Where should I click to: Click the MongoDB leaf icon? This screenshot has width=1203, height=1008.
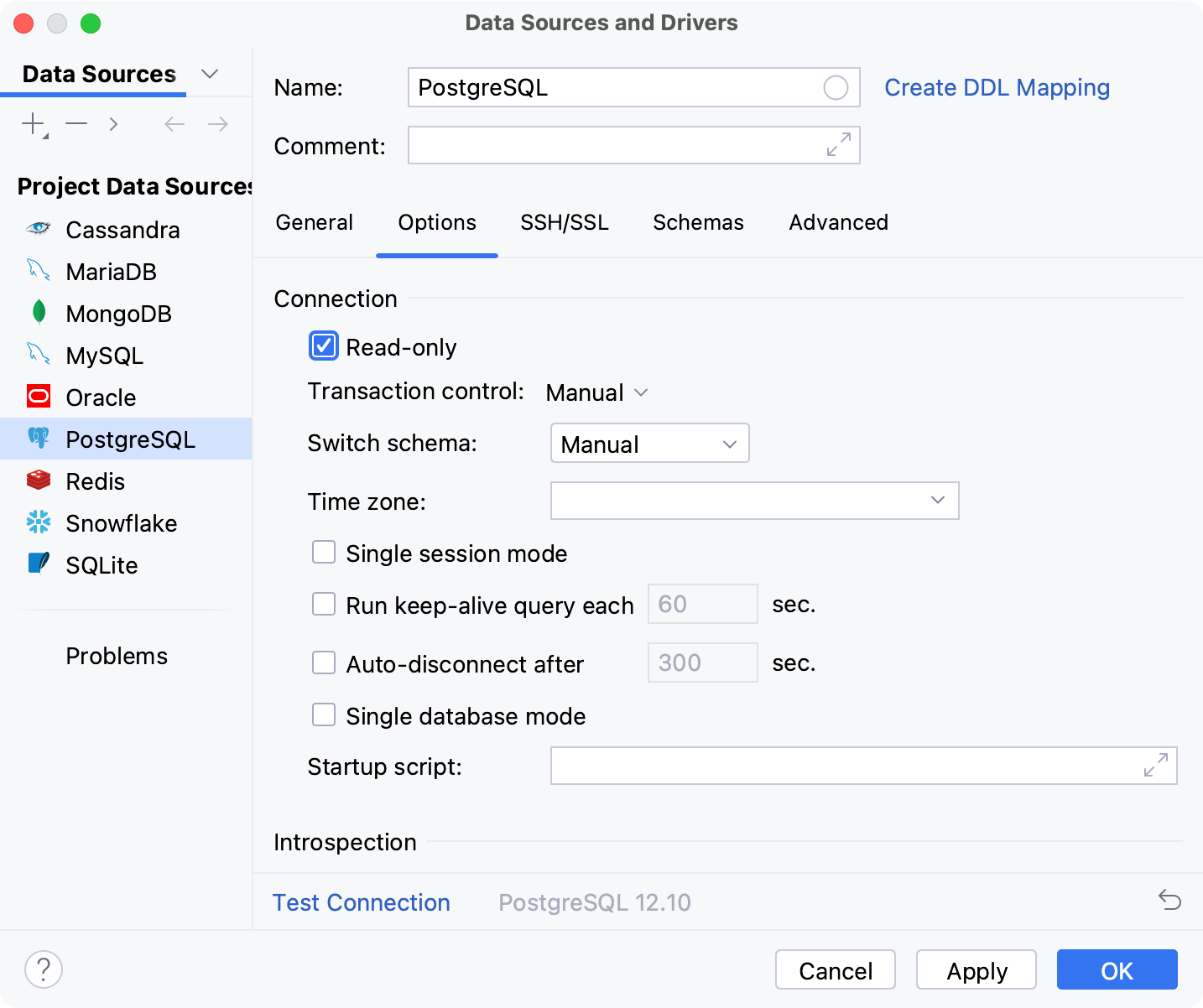39,313
